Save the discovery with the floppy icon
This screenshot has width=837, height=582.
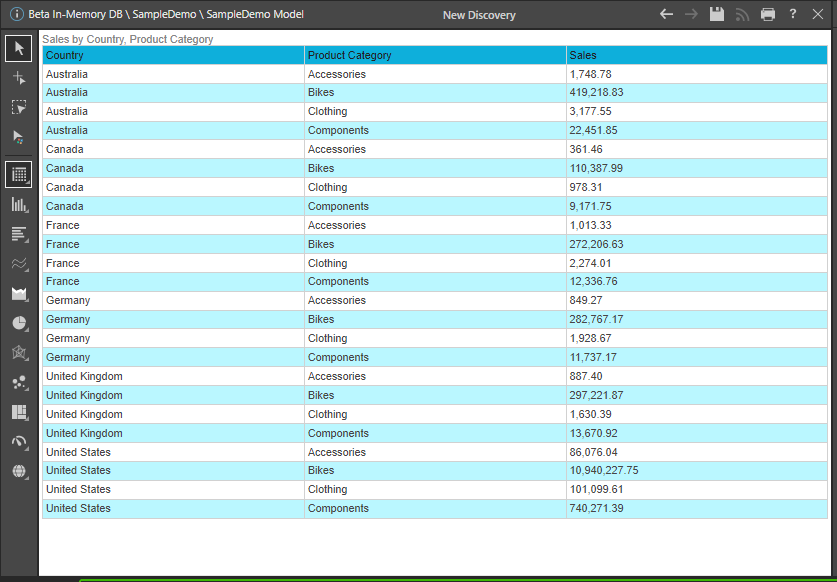pyautogui.click(x=717, y=14)
